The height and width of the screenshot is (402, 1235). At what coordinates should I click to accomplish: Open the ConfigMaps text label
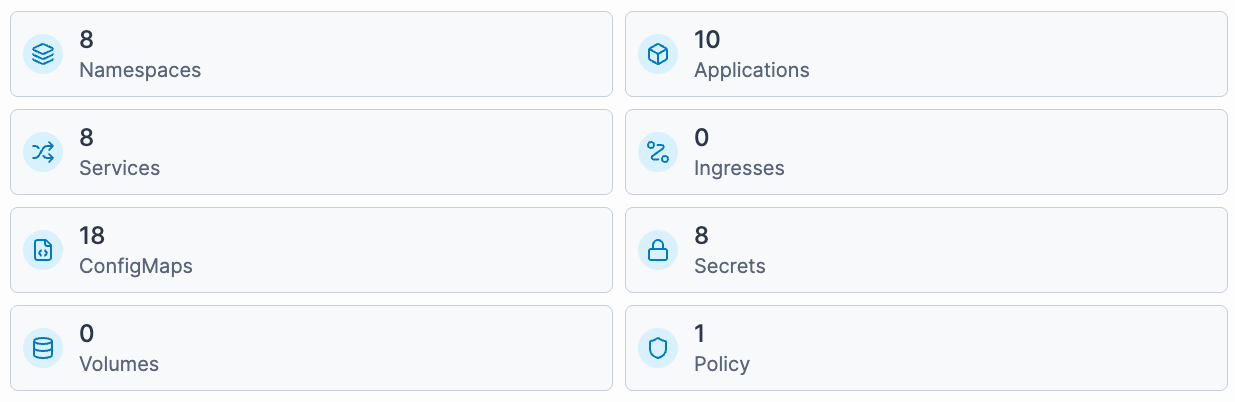pyautogui.click(x=136, y=266)
